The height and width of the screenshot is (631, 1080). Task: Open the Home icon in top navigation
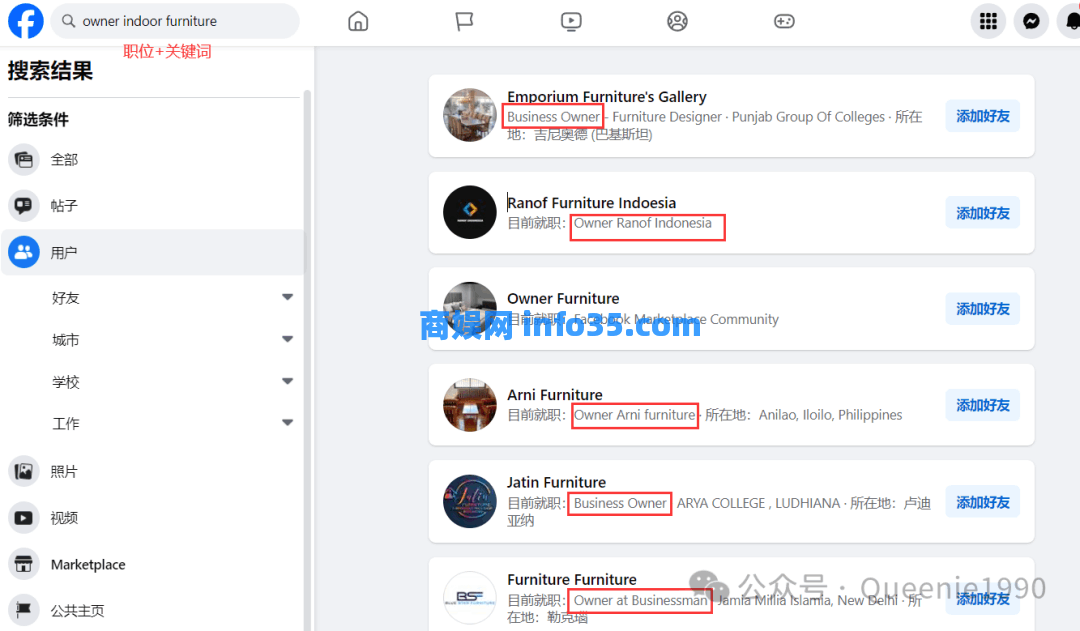tap(358, 21)
